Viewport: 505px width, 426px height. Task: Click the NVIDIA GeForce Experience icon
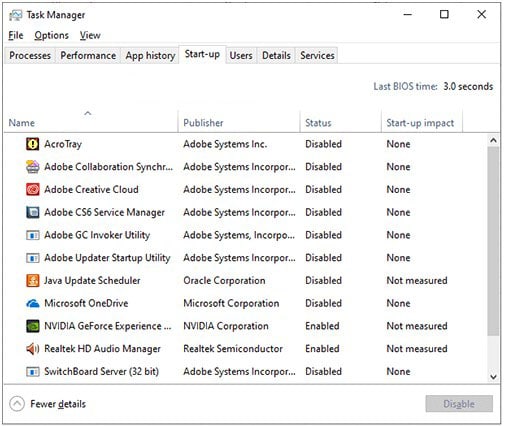[32, 326]
